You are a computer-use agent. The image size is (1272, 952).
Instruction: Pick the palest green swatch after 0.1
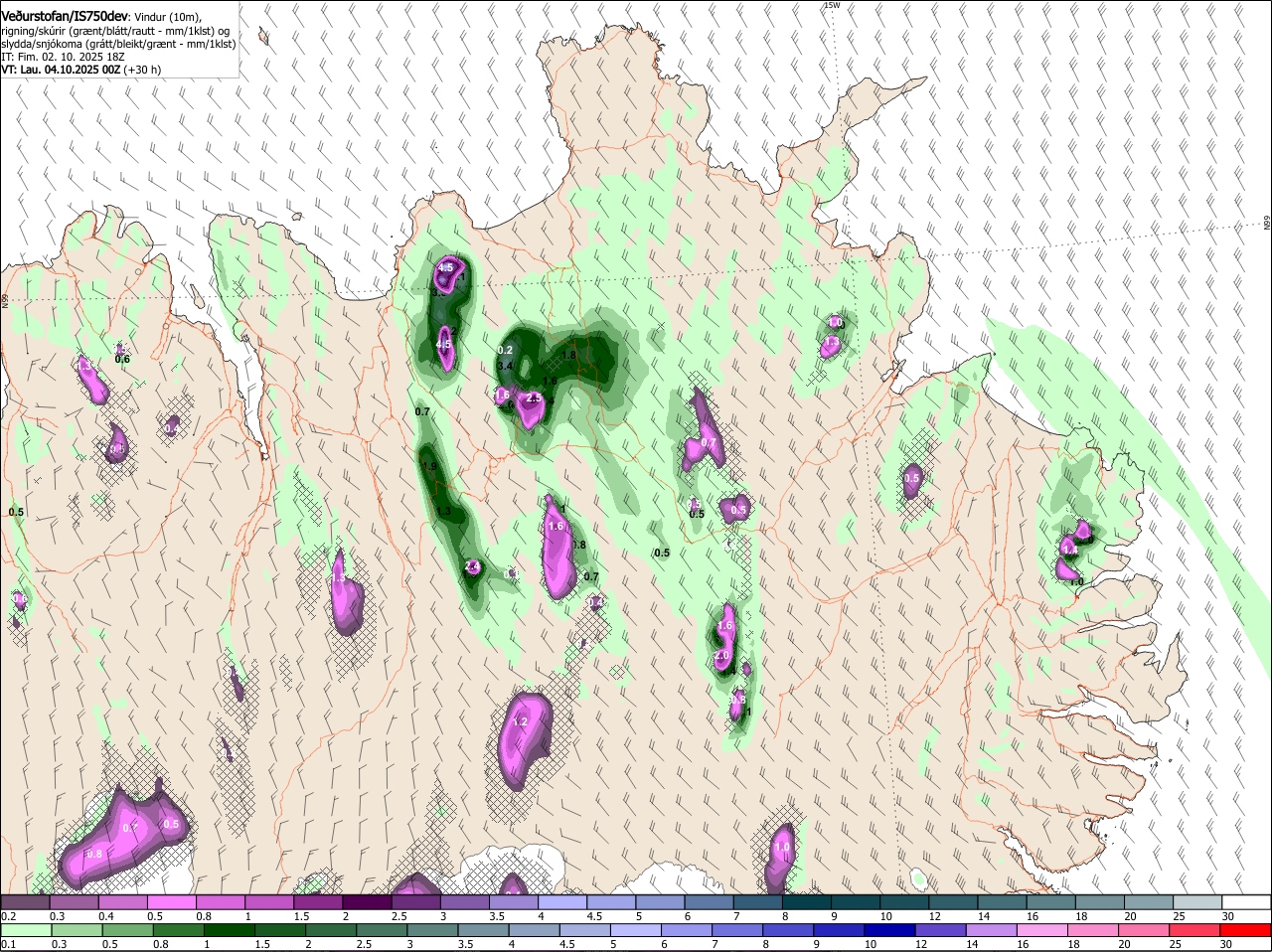pyautogui.click(x=27, y=931)
